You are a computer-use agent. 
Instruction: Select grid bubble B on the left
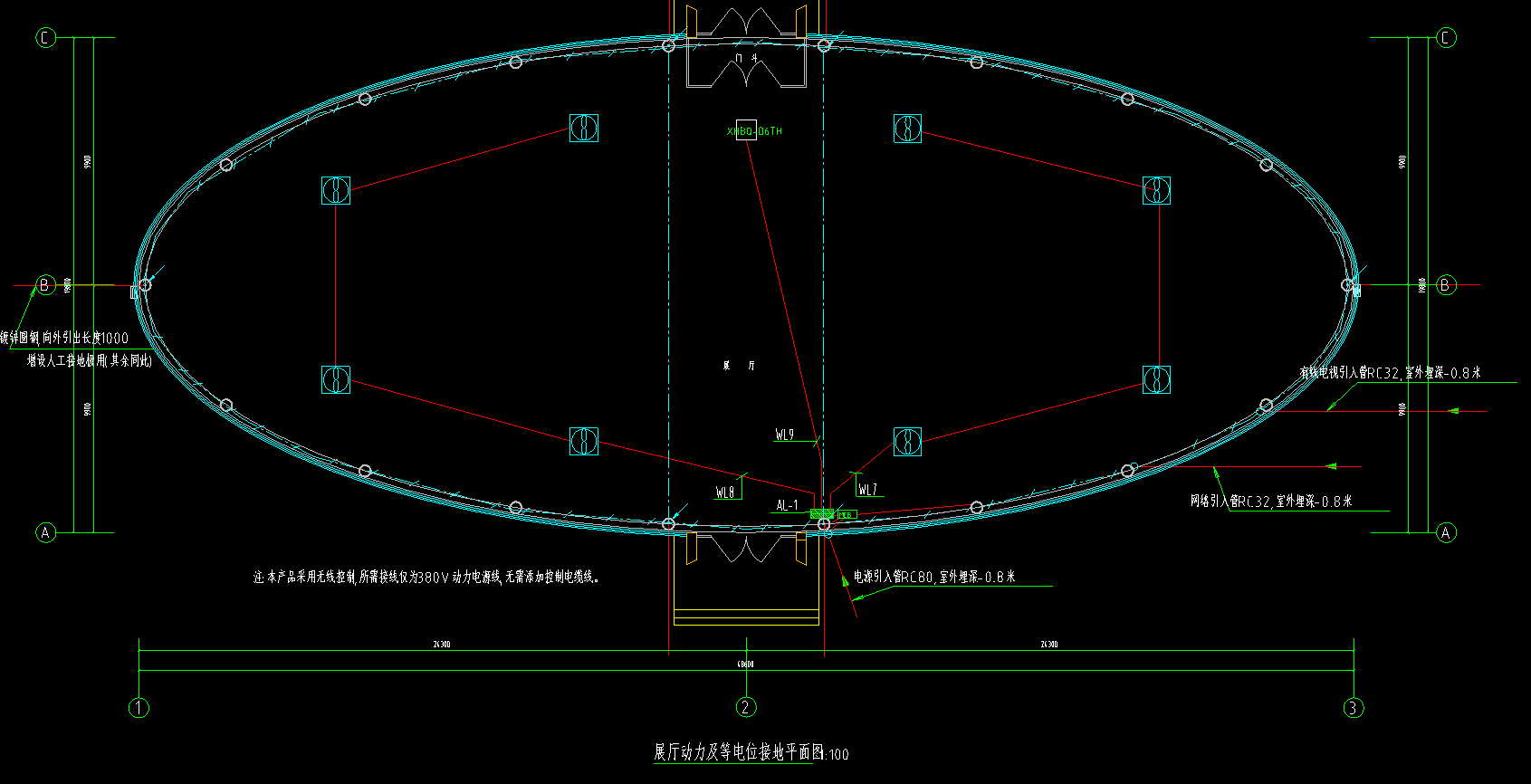[x=45, y=285]
